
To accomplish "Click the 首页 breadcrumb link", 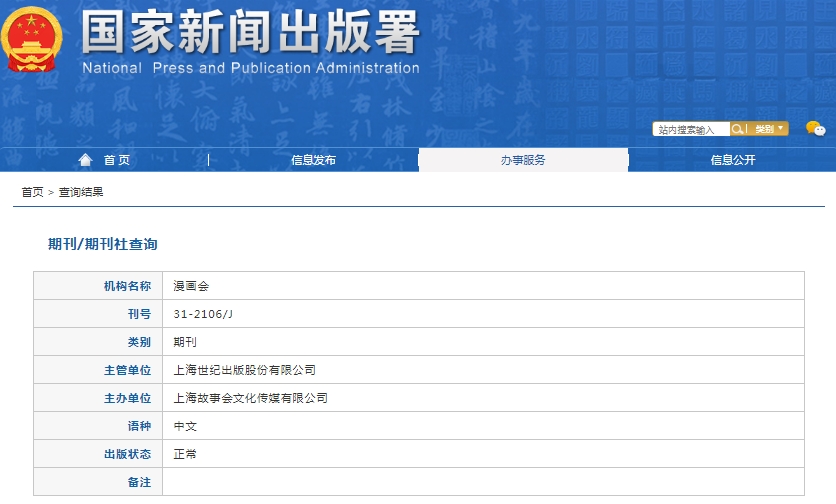I will point(32,192).
